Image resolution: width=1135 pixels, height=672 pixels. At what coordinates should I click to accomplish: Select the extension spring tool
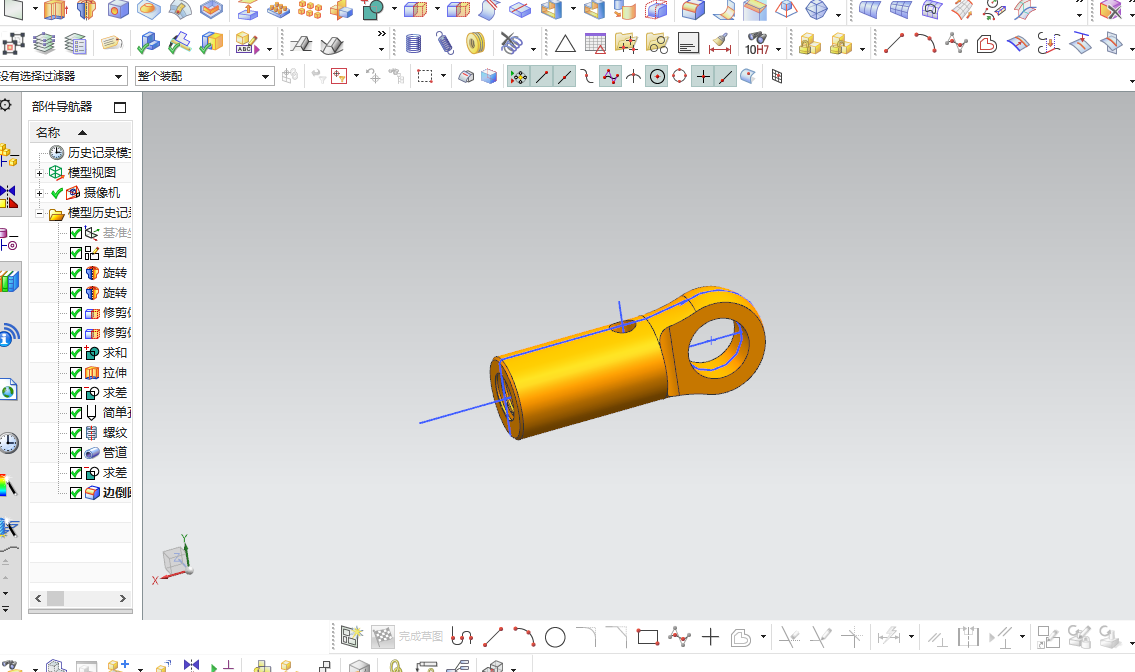[x=444, y=44]
